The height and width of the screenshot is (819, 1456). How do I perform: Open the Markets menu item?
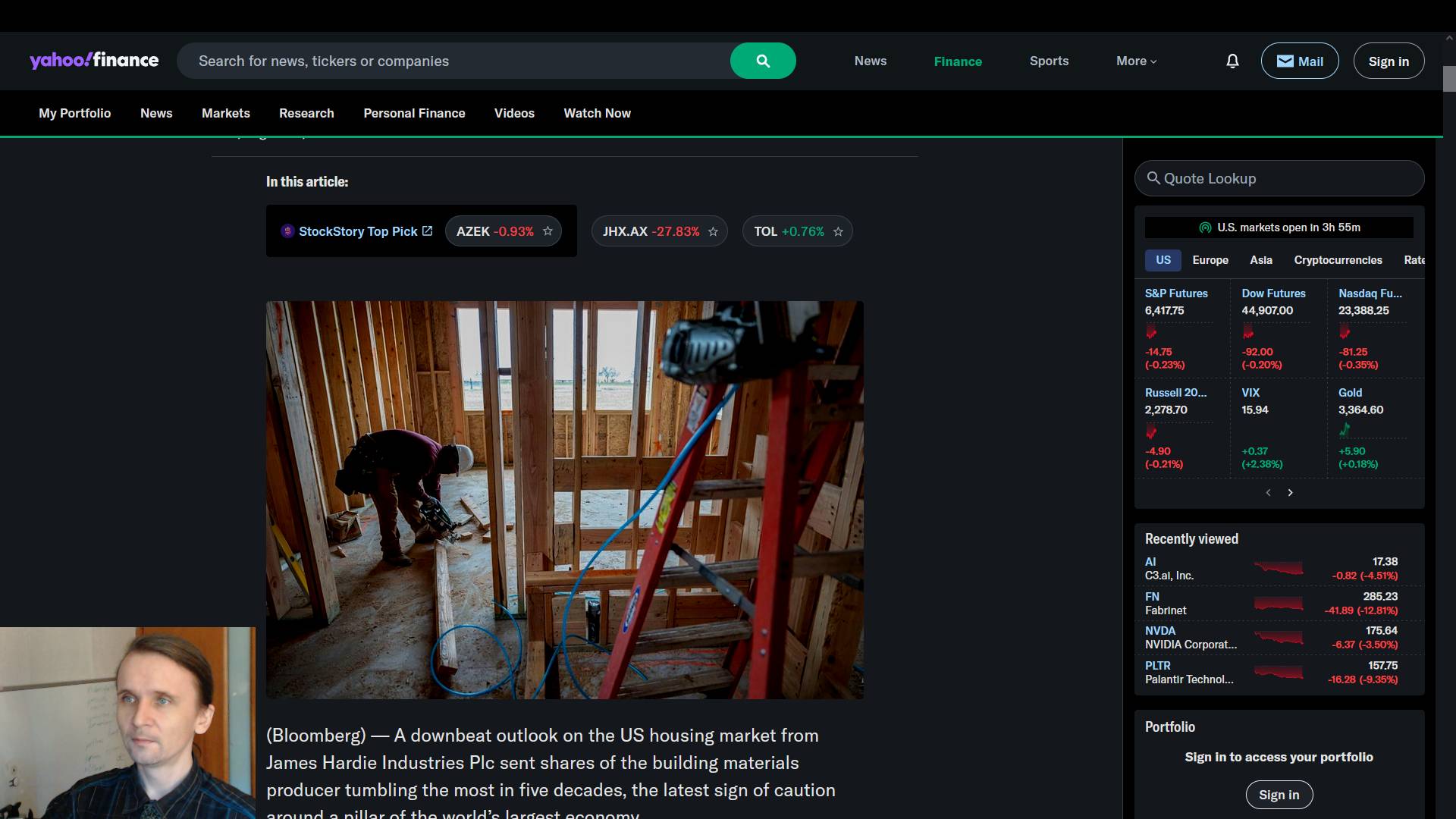click(x=225, y=113)
